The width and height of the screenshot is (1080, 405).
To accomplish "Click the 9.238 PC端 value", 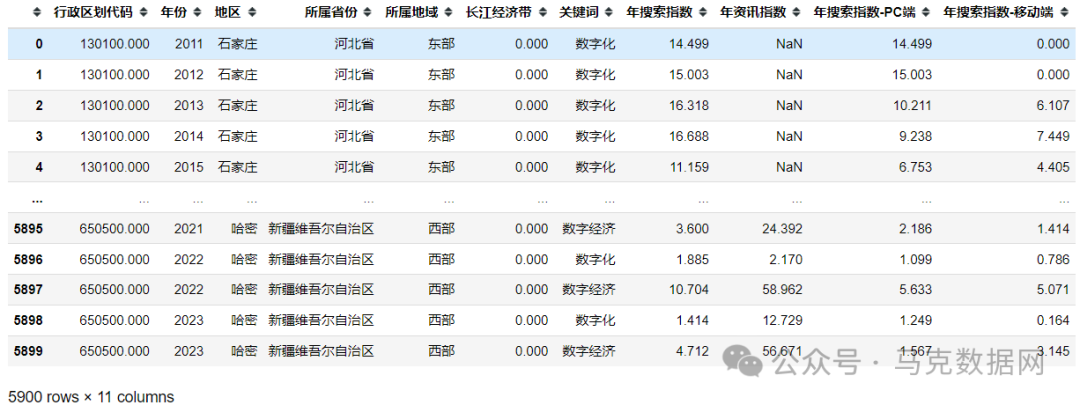I will coord(915,136).
